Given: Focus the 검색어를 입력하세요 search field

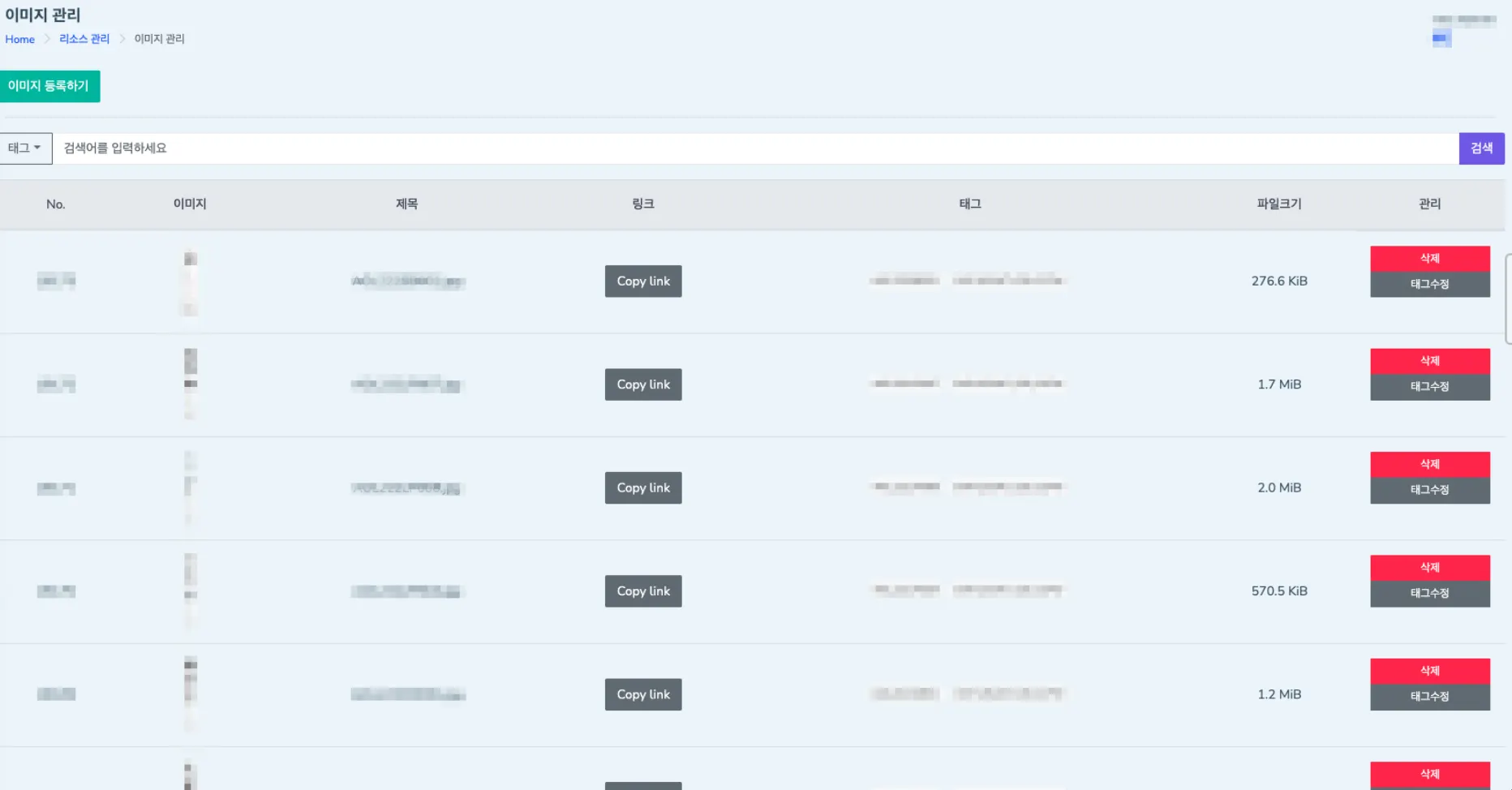Looking at the screenshot, I should click(755, 148).
